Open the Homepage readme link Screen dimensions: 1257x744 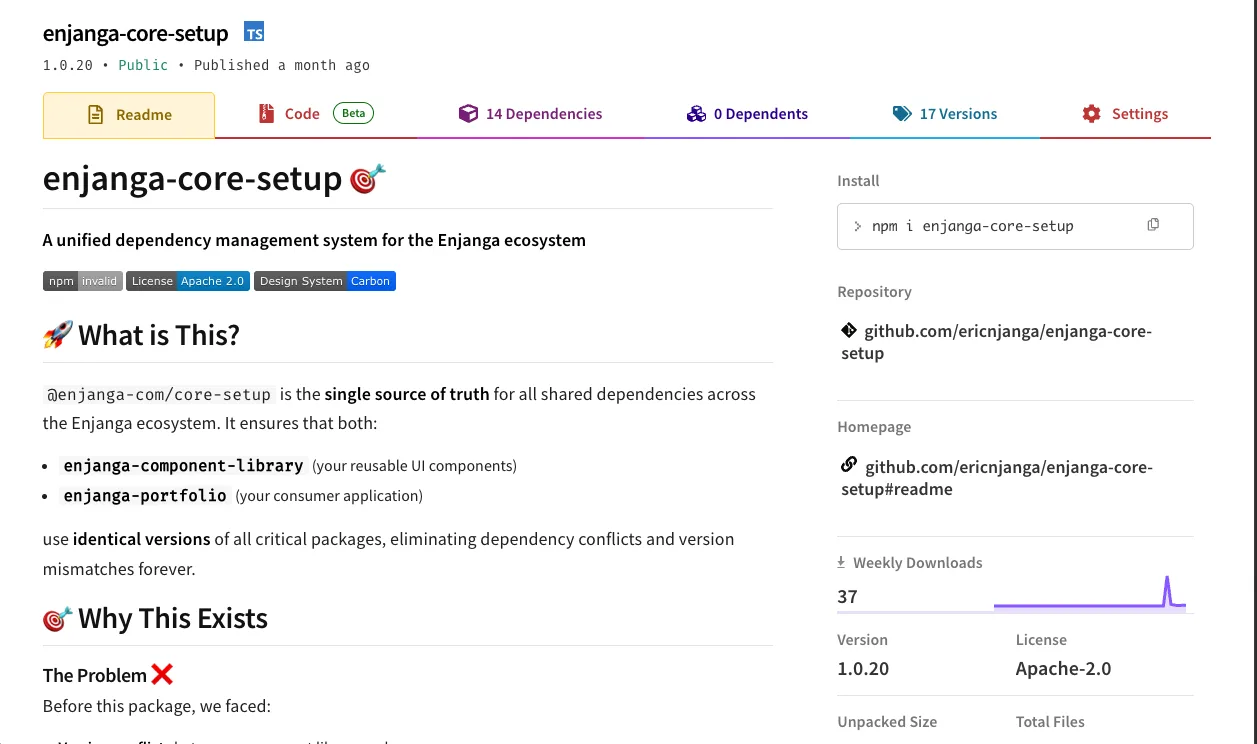tap(996, 477)
